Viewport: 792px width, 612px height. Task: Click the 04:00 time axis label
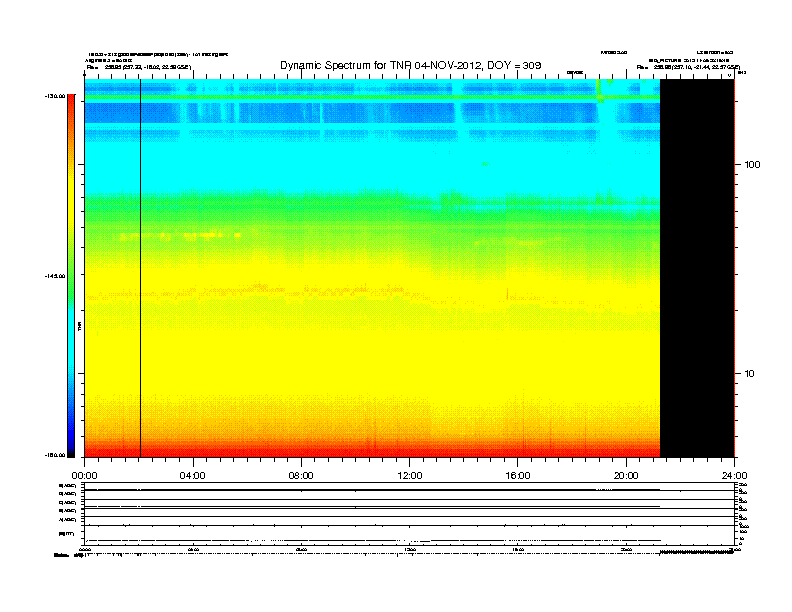coord(193,476)
